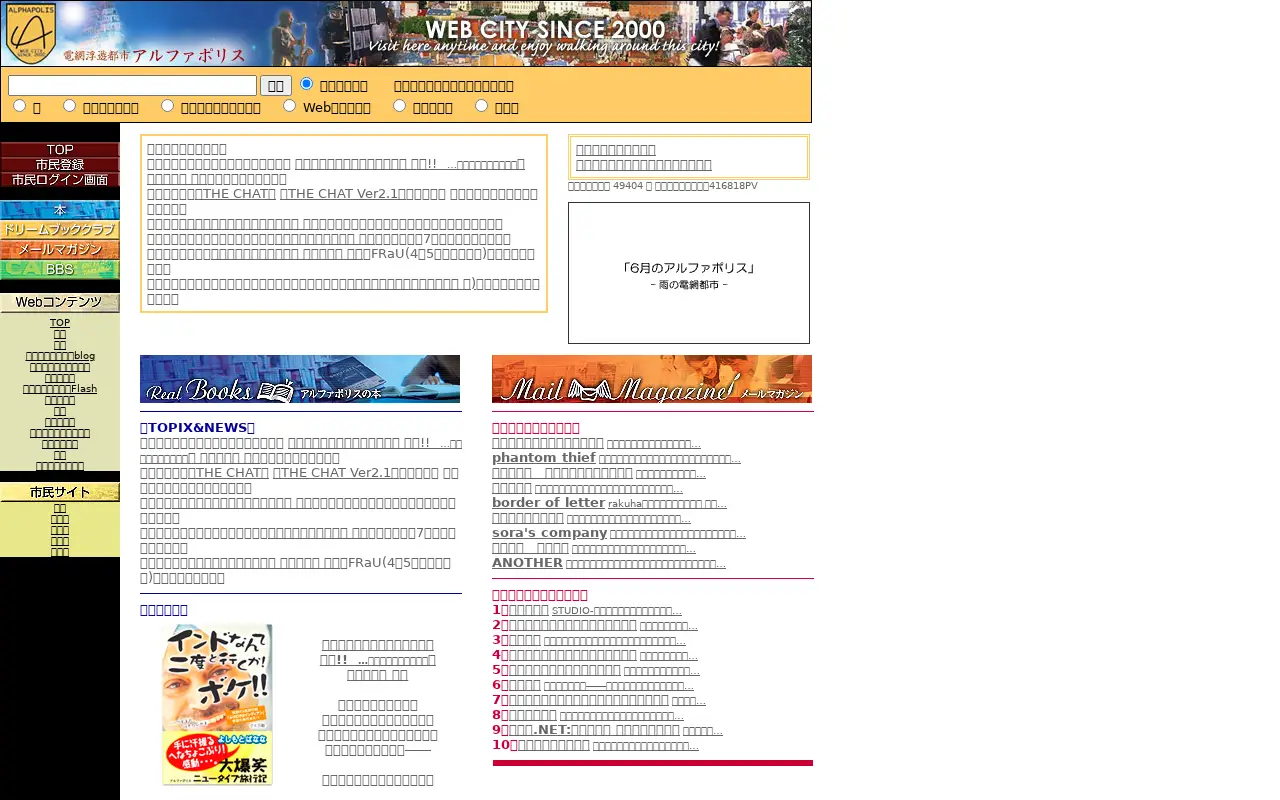The height and width of the screenshot is (800, 1280).
Task: Click the FRaU mention in TOPIX&NEWS section
Action: click(367, 563)
